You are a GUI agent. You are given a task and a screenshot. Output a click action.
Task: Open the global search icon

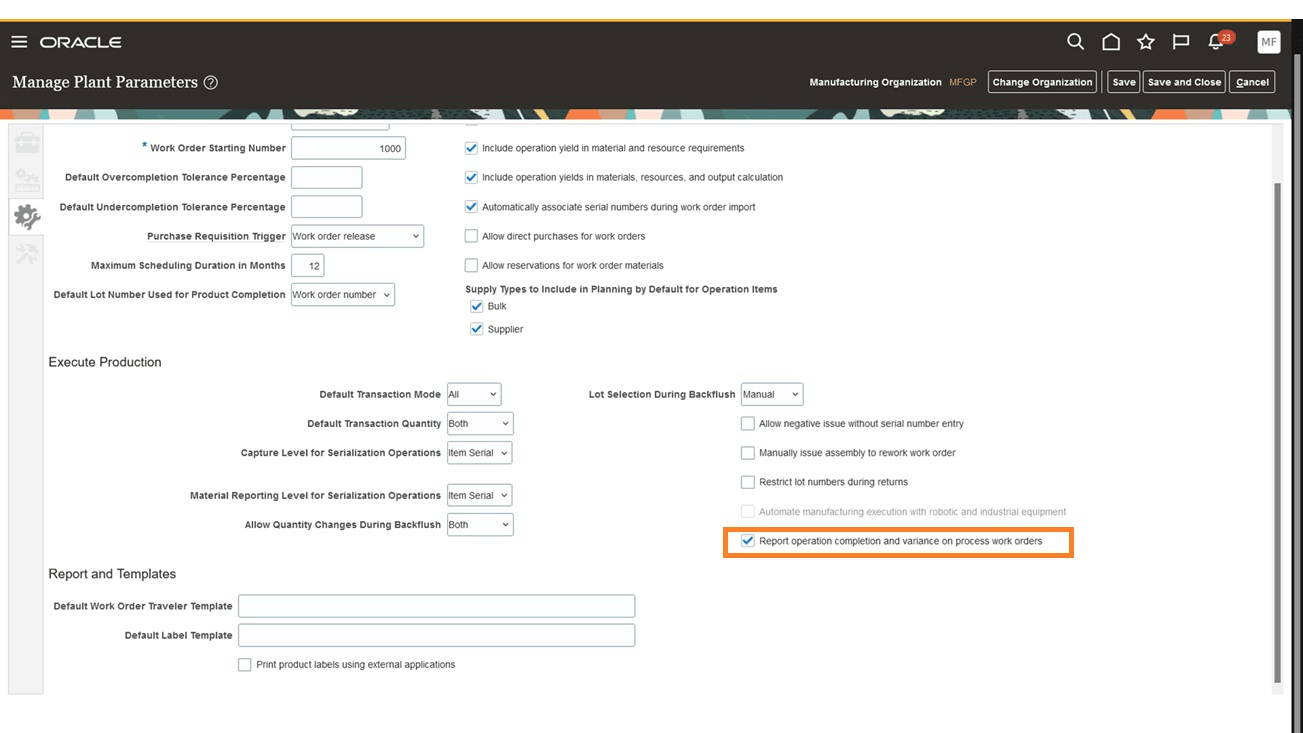(1075, 41)
